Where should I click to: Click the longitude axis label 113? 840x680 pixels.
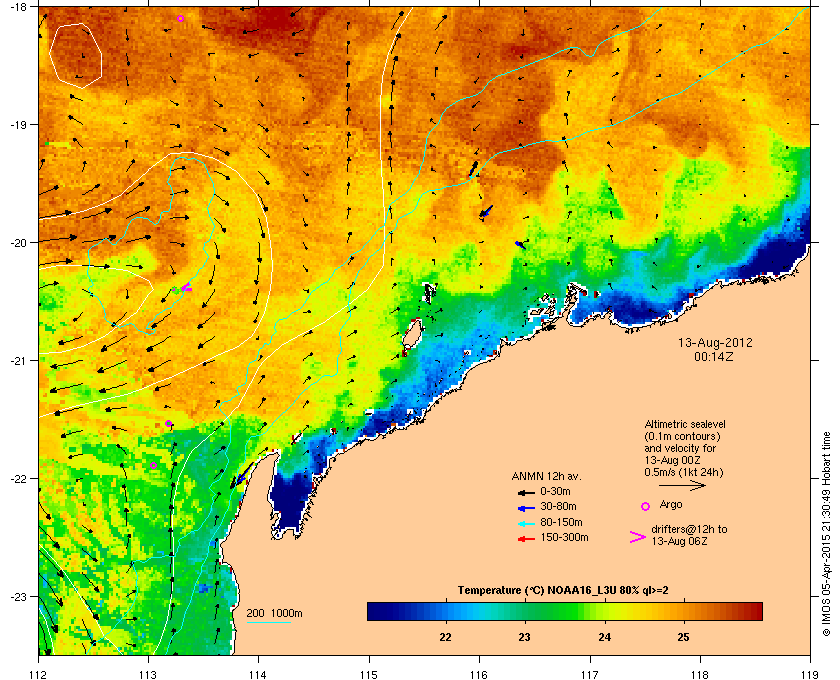click(148, 674)
